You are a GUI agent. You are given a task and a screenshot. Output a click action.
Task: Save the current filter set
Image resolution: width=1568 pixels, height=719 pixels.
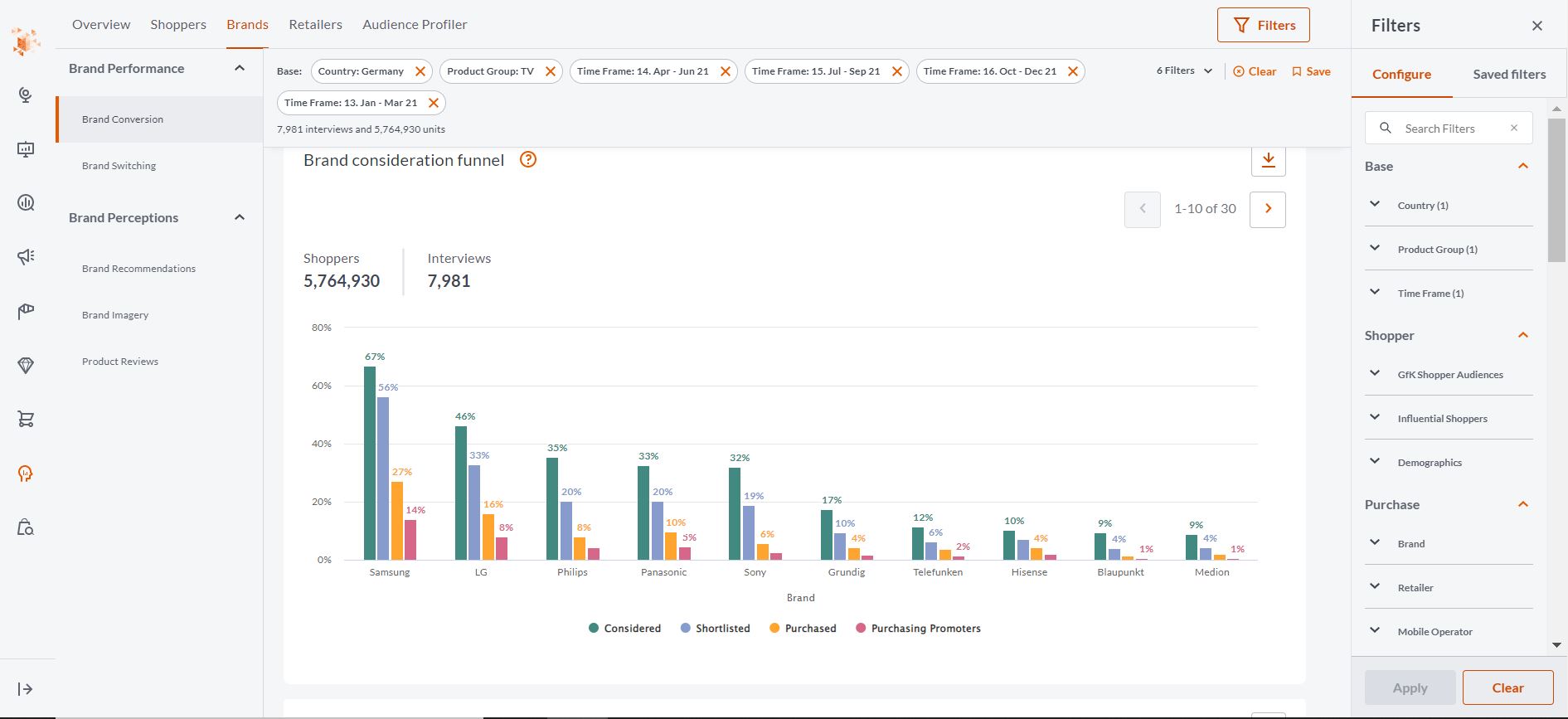pos(1311,71)
